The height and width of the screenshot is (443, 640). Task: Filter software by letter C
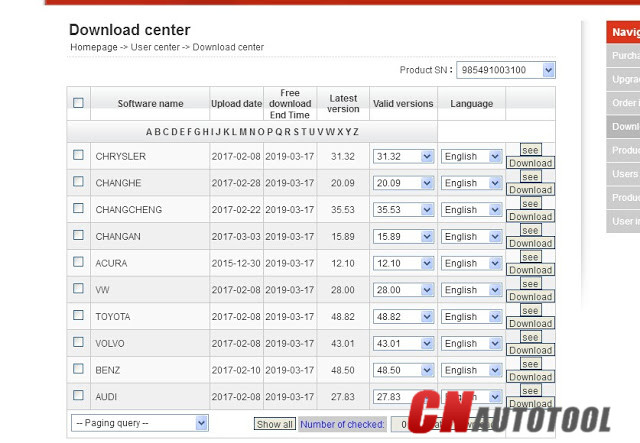[166, 132]
